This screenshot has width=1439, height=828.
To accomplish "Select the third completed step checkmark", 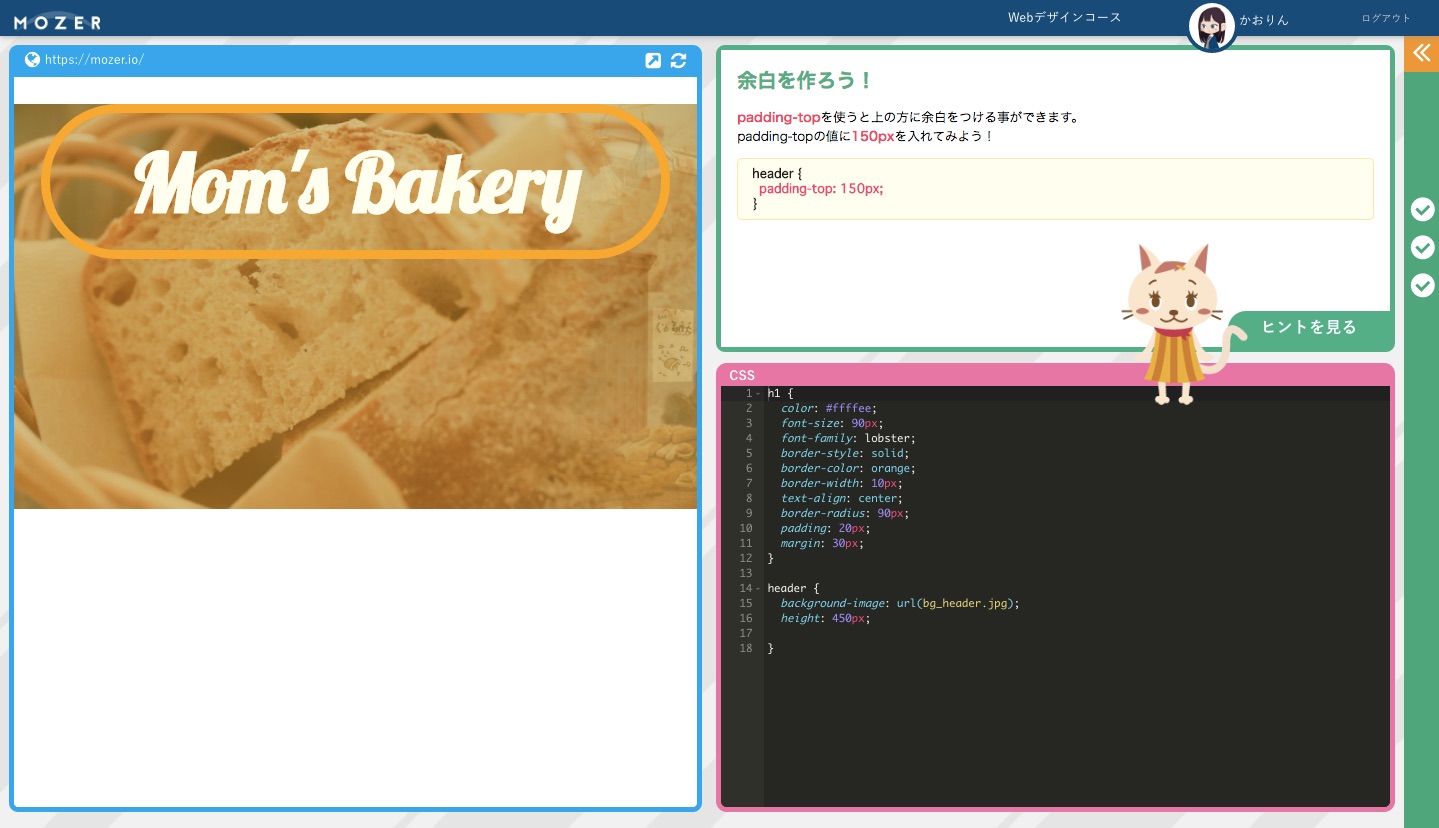I will pos(1422,285).
